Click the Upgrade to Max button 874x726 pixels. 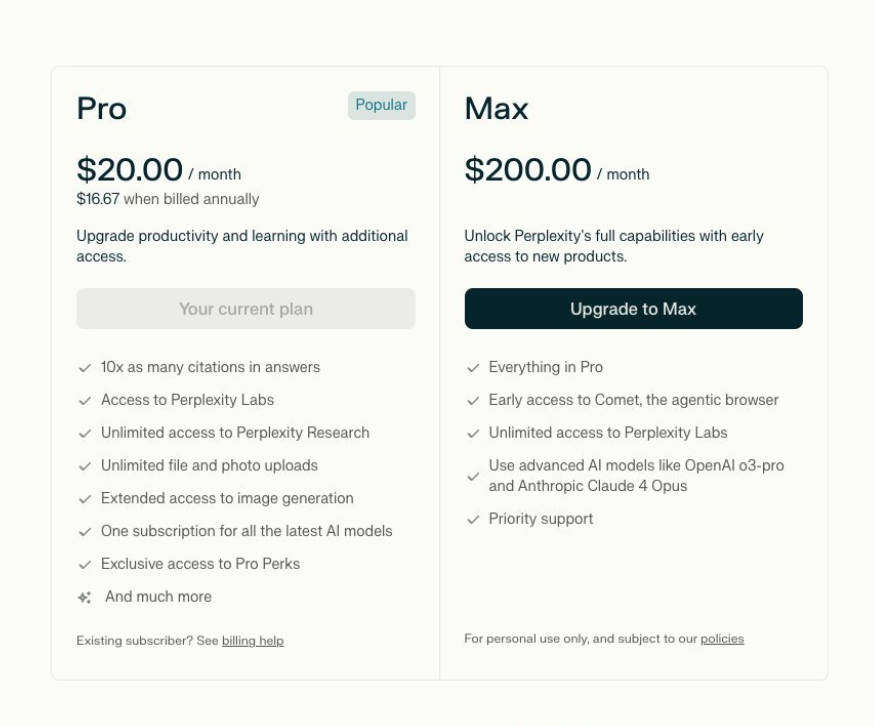[633, 308]
